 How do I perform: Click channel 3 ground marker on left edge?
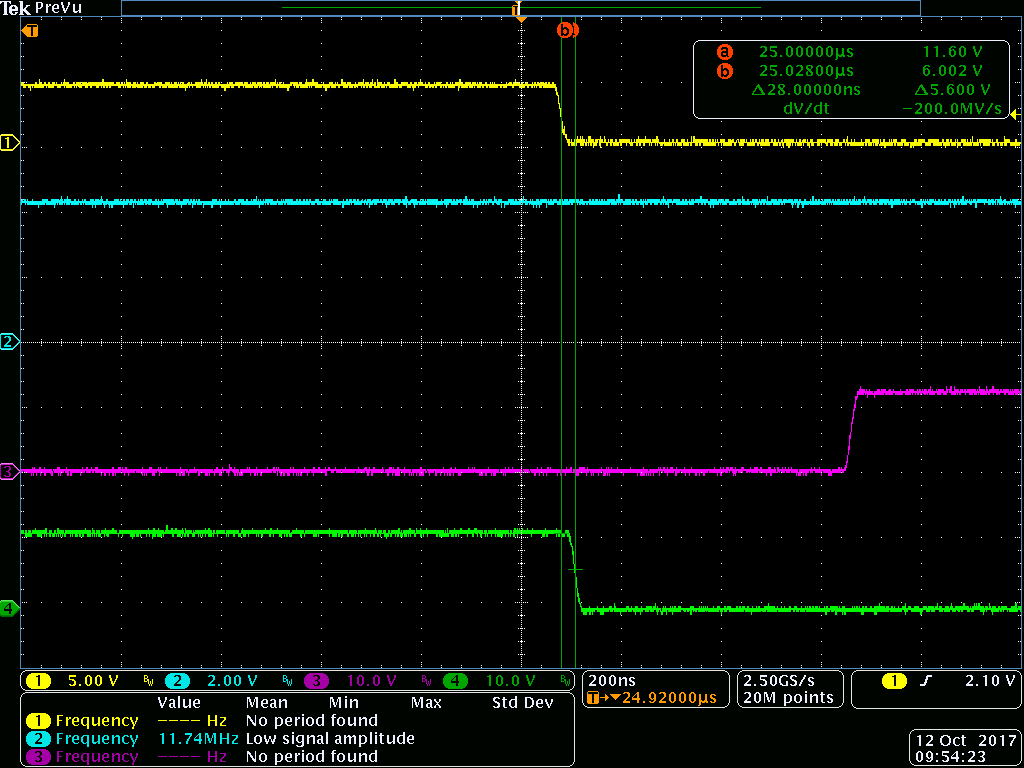[x=10, y=472]
